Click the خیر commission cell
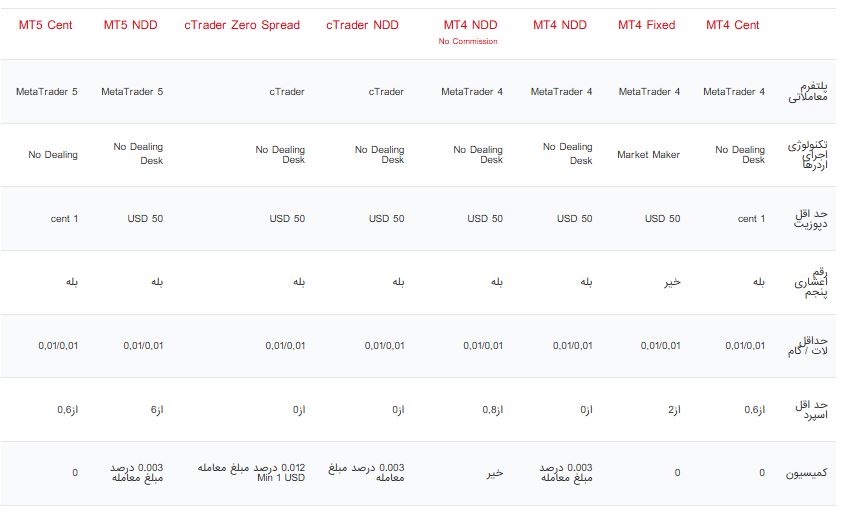 (x=495, y=473)
